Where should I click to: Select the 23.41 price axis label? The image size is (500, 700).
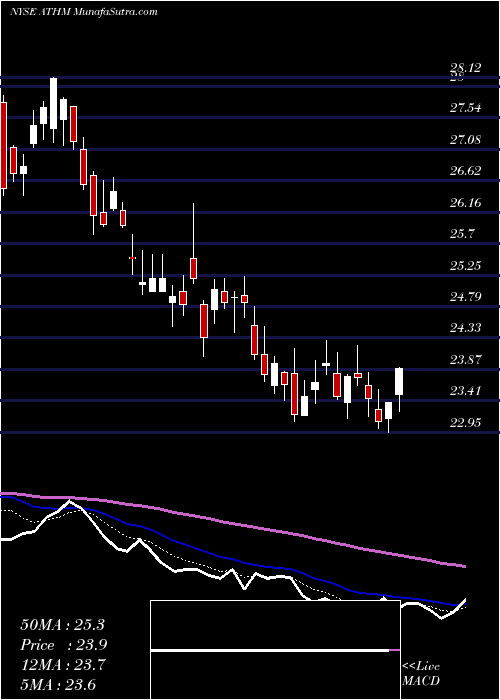(466, 391)
